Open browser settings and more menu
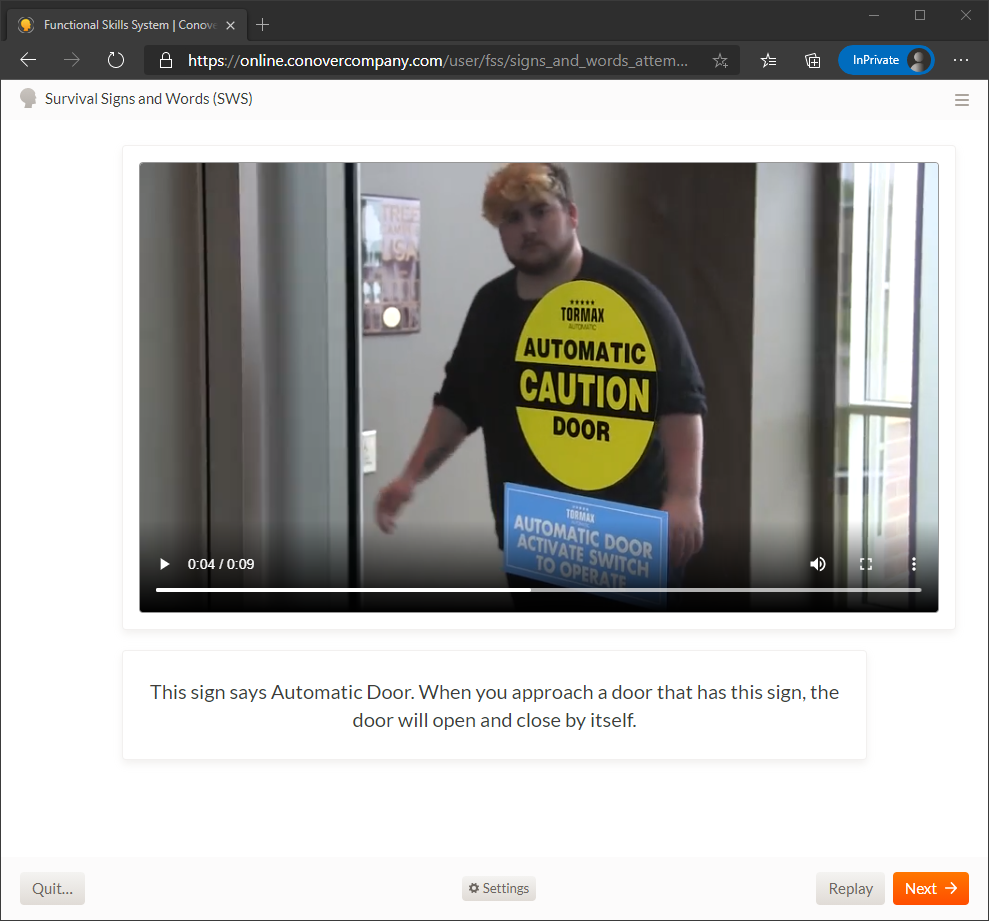This screenshot has width=989, height=921. pos(961,60)
